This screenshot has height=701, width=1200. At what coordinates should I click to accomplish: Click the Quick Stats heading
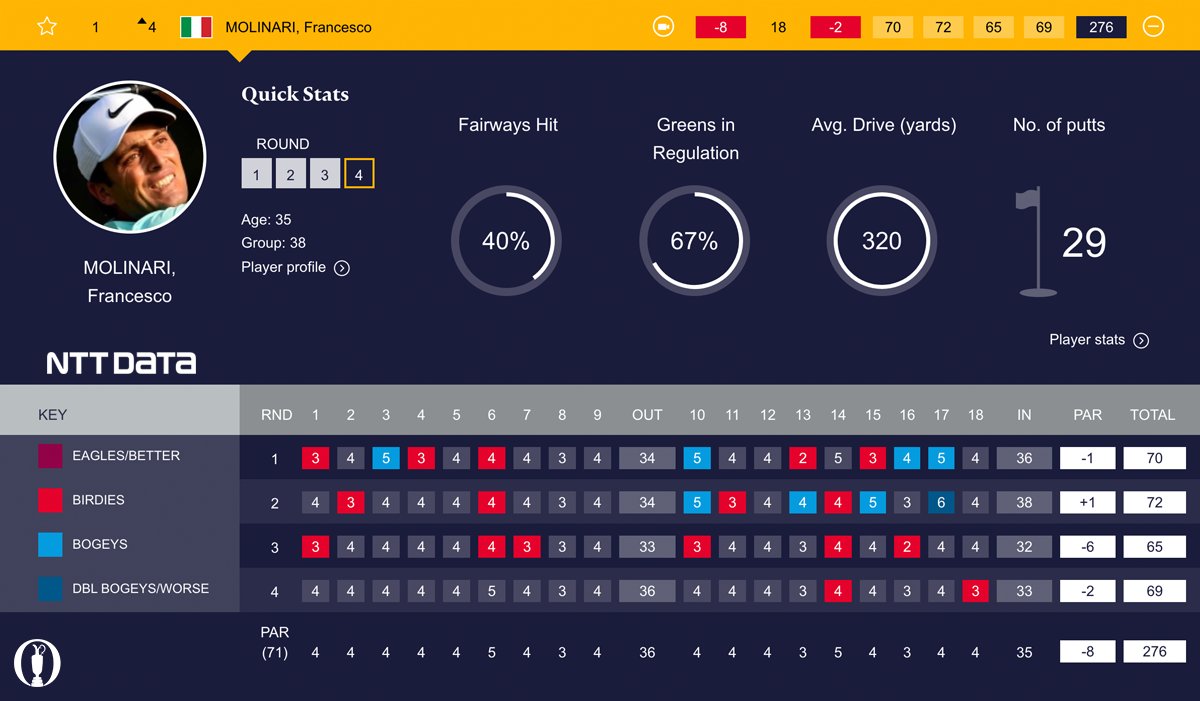[x=295, y=94]
